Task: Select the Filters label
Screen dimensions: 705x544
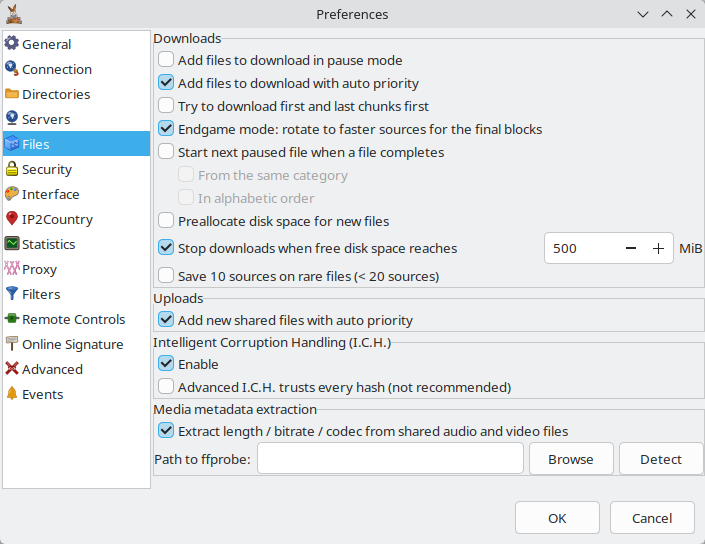Action: [x=41, y=294]
